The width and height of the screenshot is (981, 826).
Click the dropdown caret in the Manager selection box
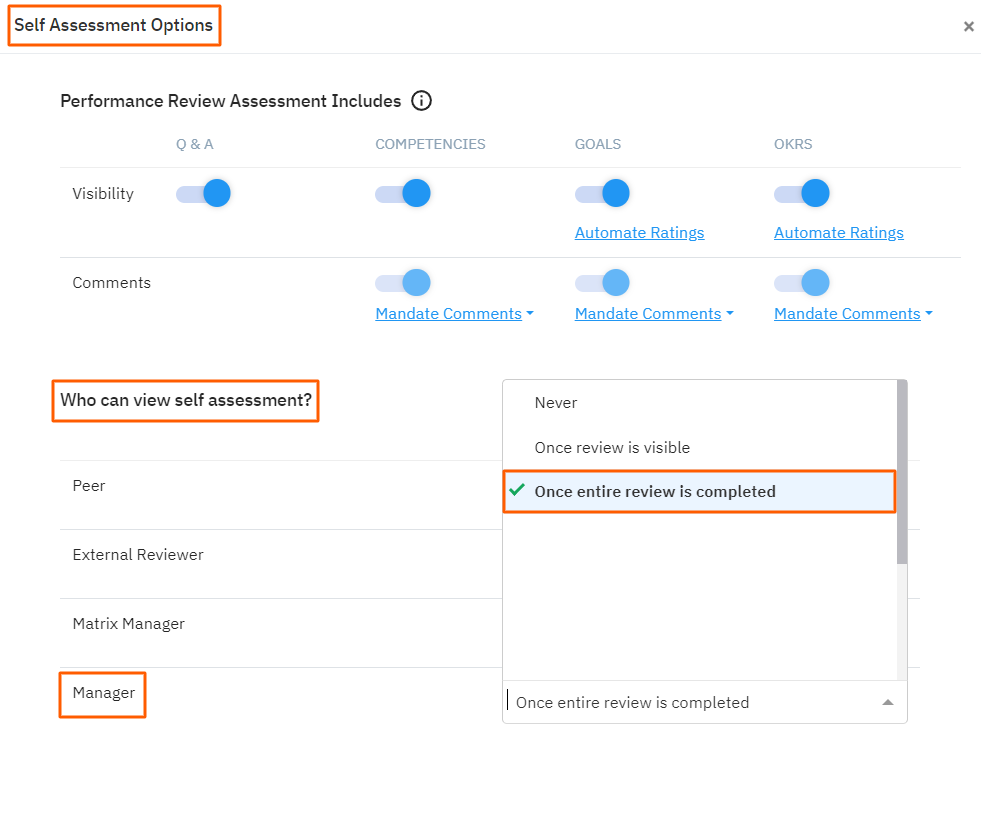pyautogui.click(x=887, y=702)
